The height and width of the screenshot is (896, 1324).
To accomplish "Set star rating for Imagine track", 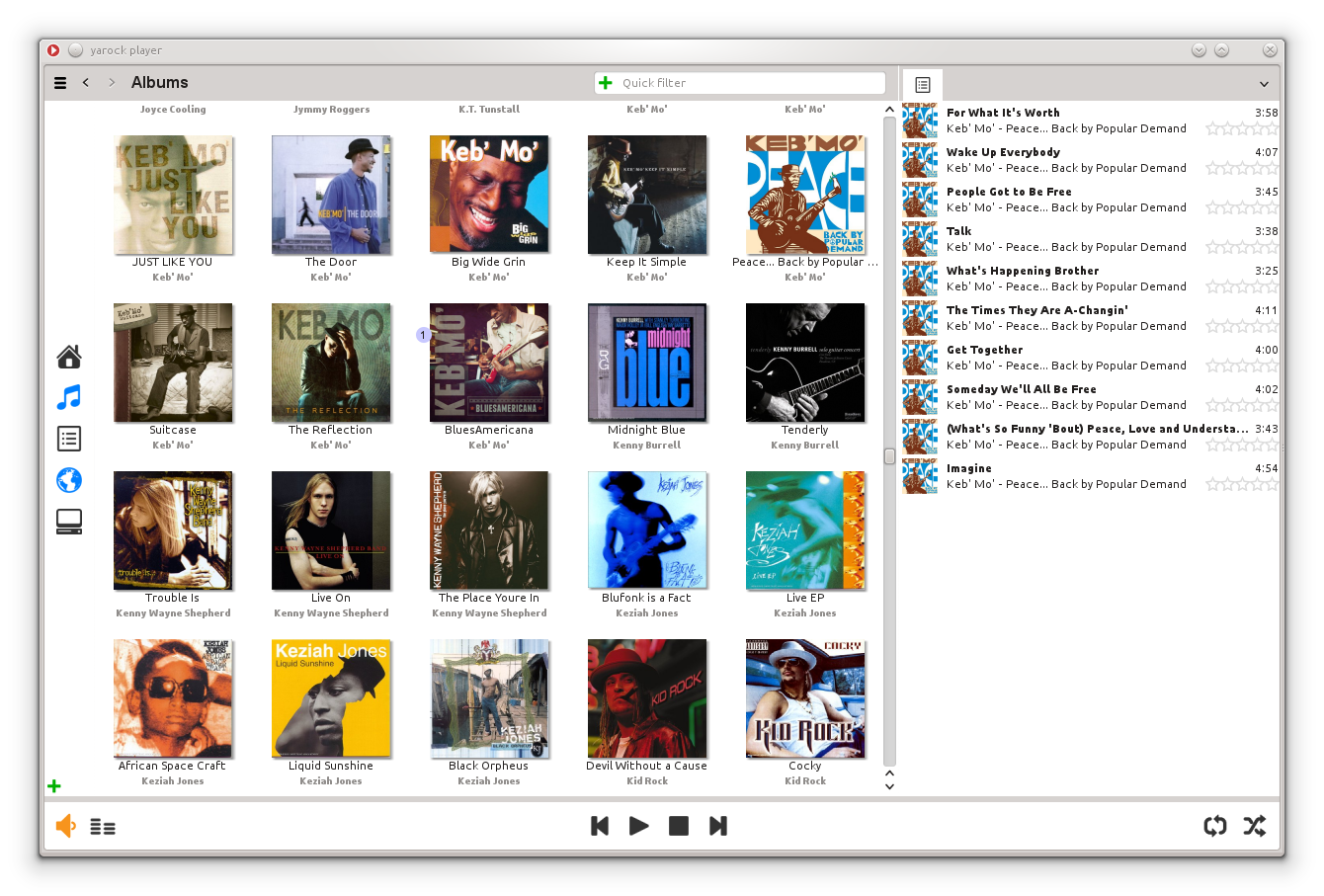I will [1242, 484].
